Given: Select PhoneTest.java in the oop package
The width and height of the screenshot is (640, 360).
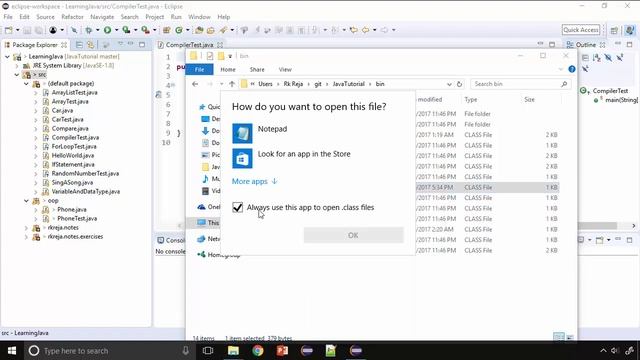Looking at the screenshot, I should 77,218.
